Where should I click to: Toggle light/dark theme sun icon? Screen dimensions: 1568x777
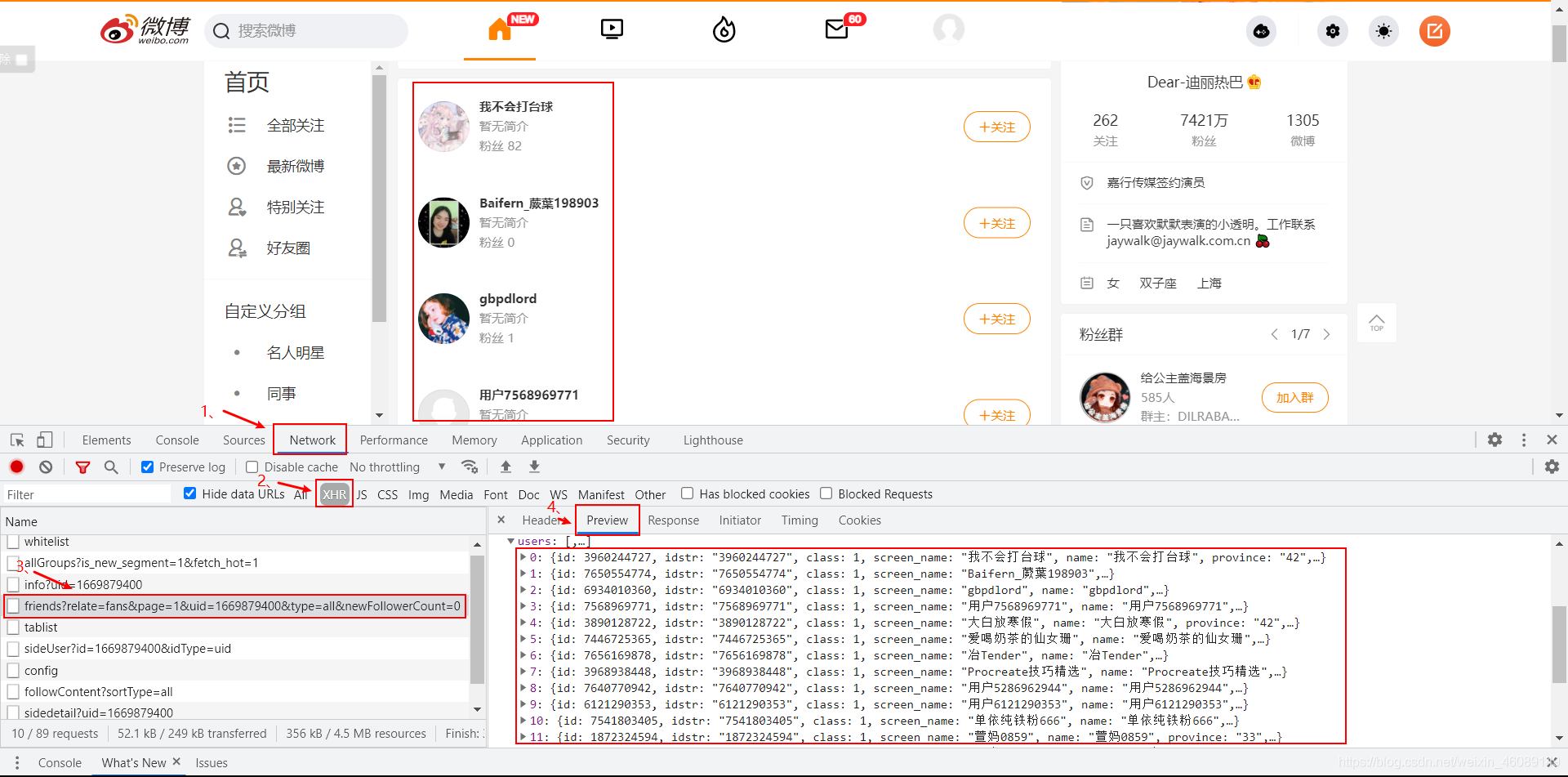pos(1383,31)
